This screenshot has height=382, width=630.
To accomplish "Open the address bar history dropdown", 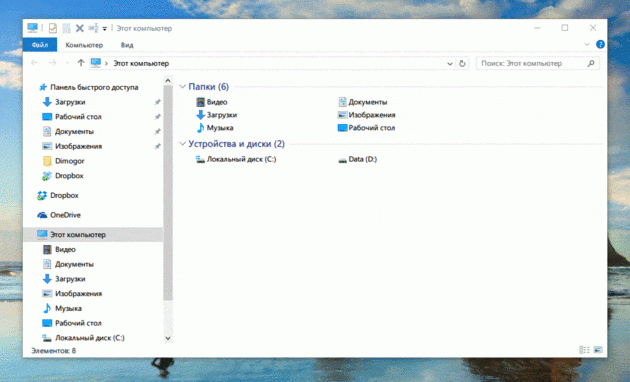I will coord(450,63).
